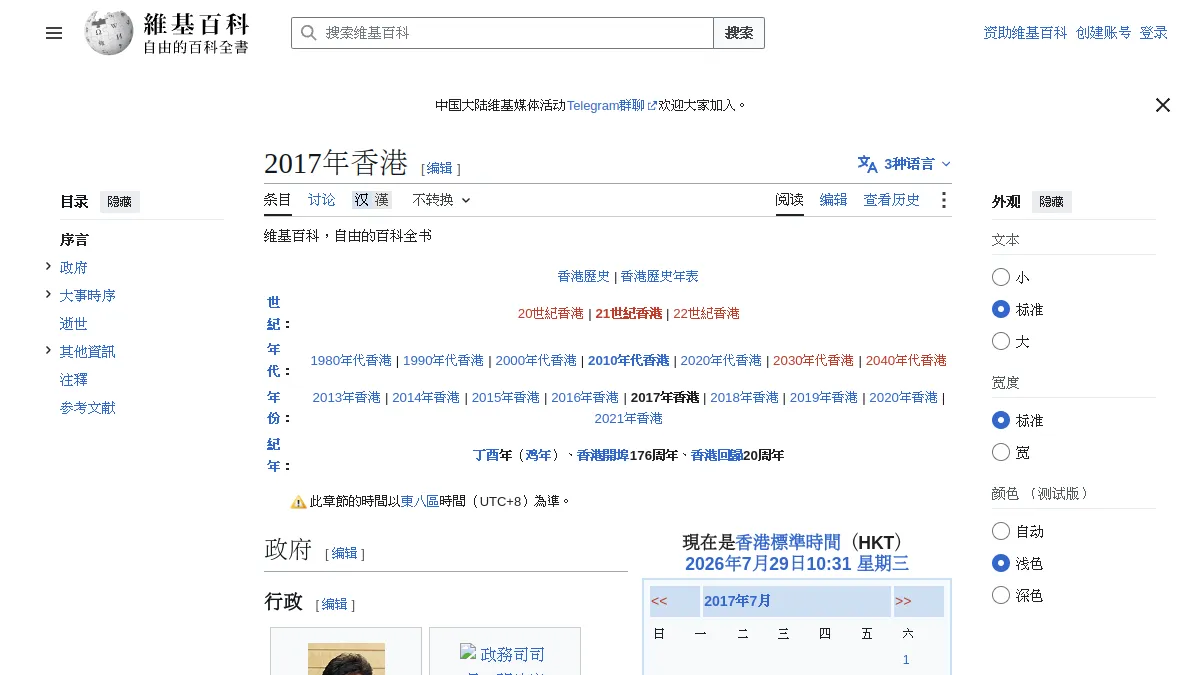Open the 香港歷史 link
This screenshot has height=675, width=1200.
point(584,276)
